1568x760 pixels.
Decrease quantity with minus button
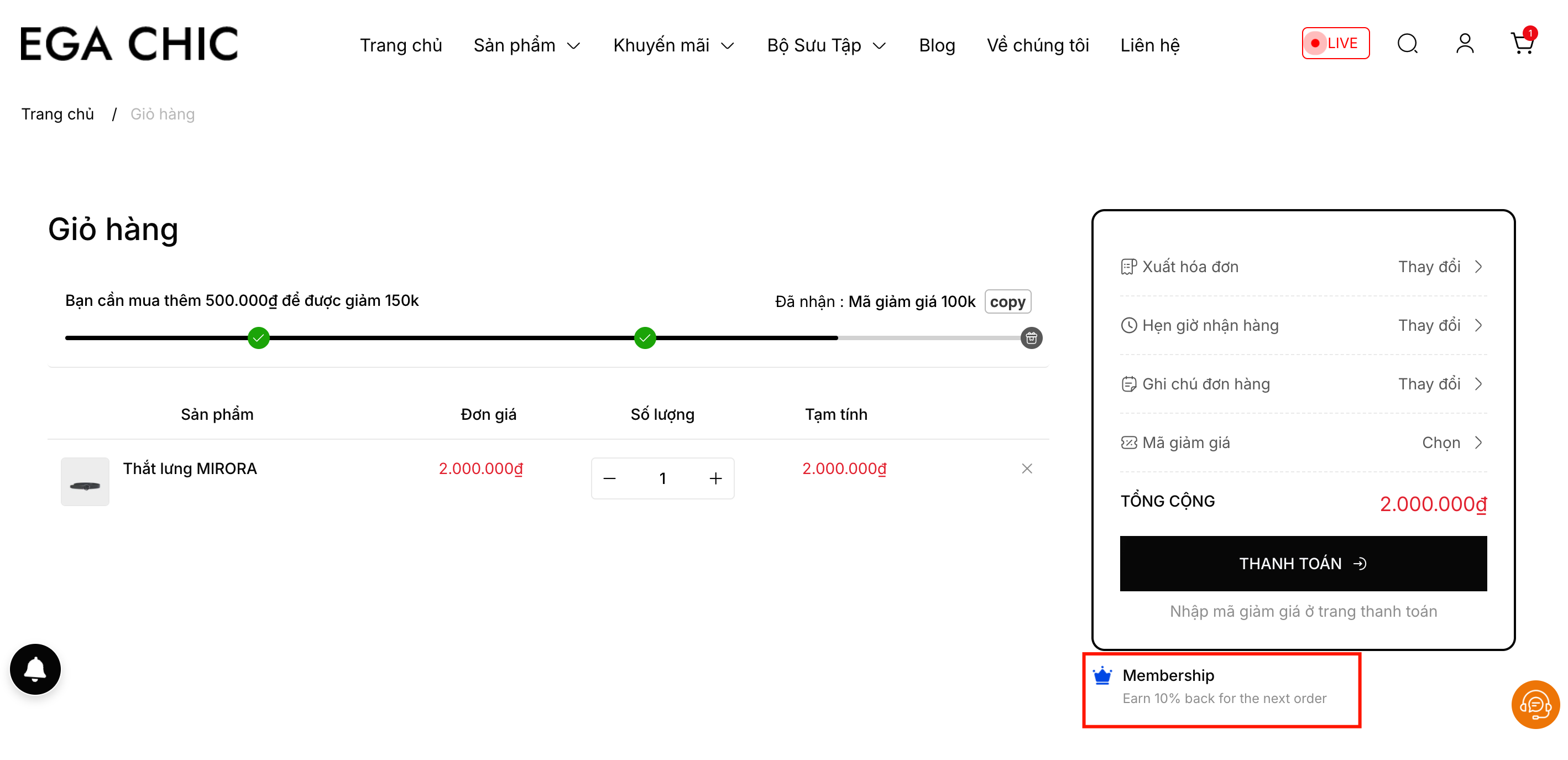609,478
